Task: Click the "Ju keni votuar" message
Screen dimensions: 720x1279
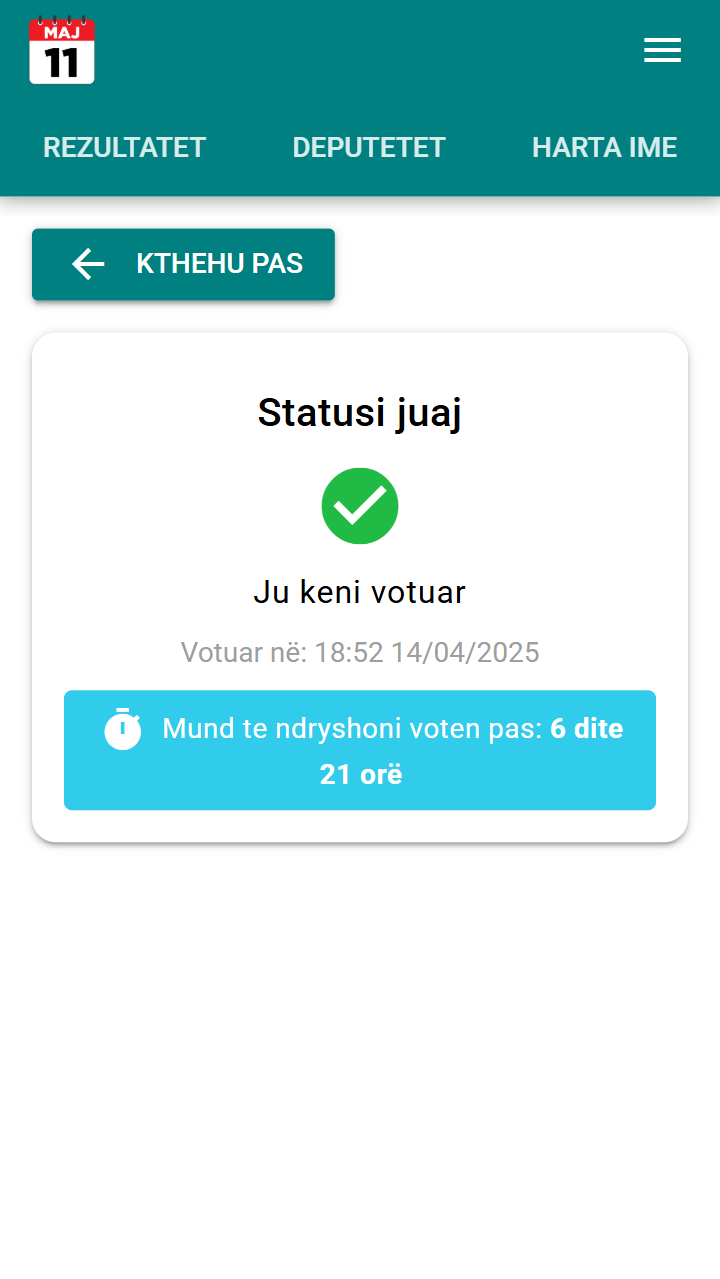Action: point(360,592)
